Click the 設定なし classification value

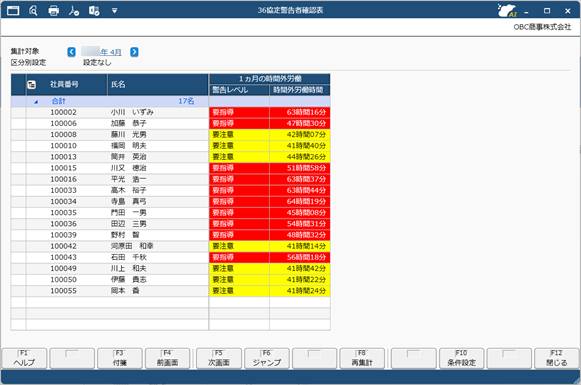[x=97, y=63]
